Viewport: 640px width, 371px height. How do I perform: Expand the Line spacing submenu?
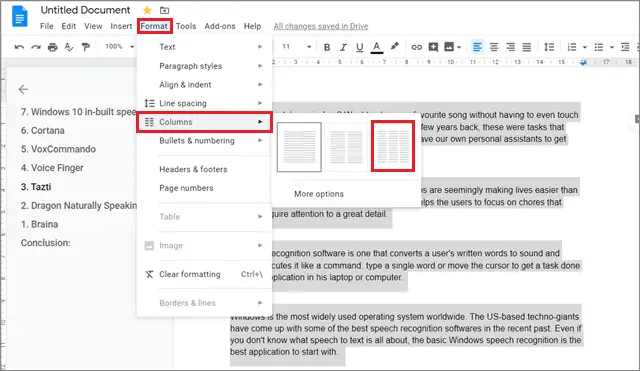click(x=204, y=103)
